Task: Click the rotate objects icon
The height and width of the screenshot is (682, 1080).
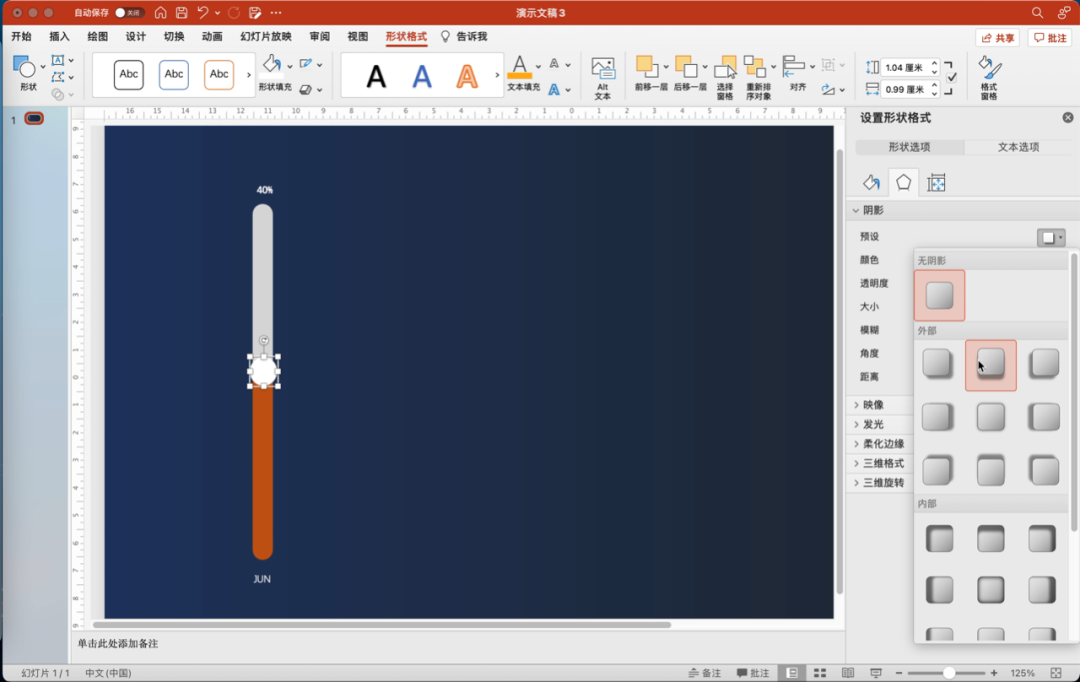Action: (x=828, y=90)
